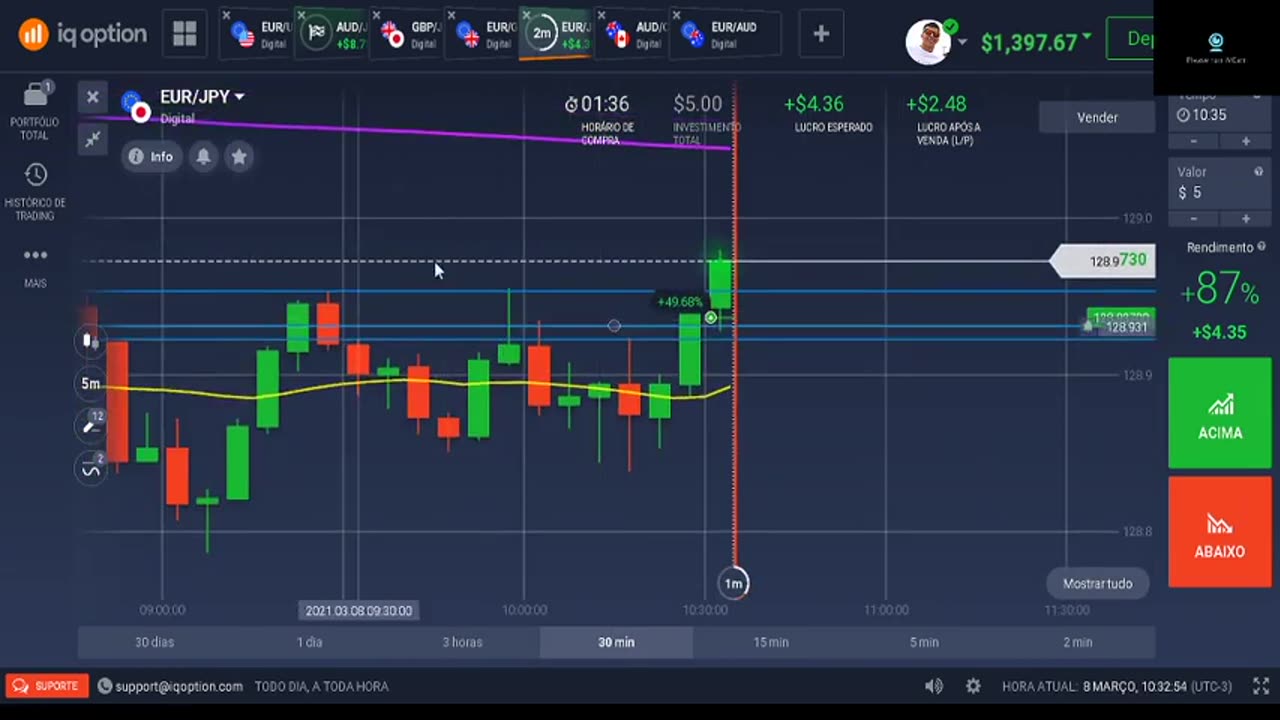Decrease Valor amount with minus

point(1194,218)
